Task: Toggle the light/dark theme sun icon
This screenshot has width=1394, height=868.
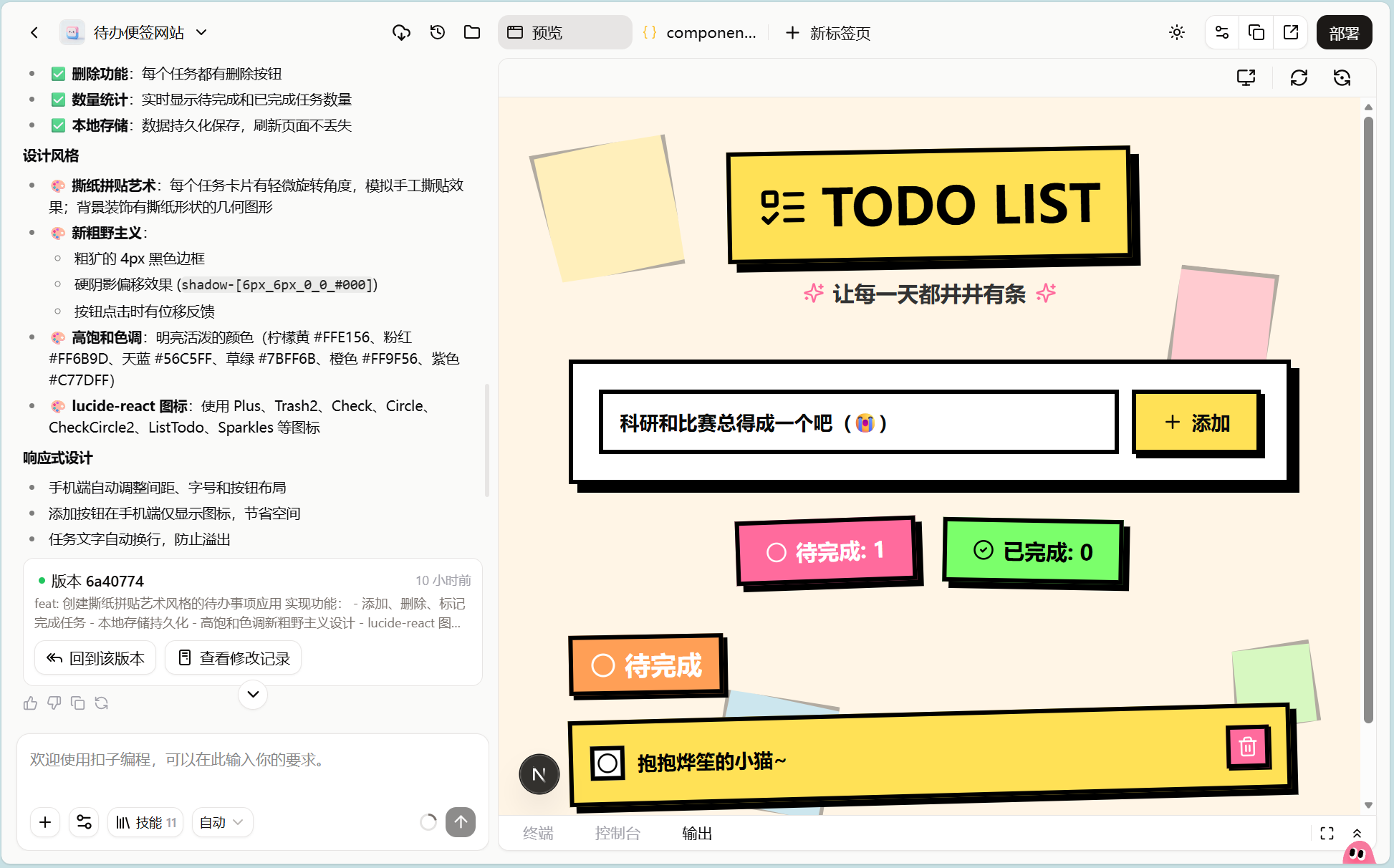Action: click(1177, 32)
